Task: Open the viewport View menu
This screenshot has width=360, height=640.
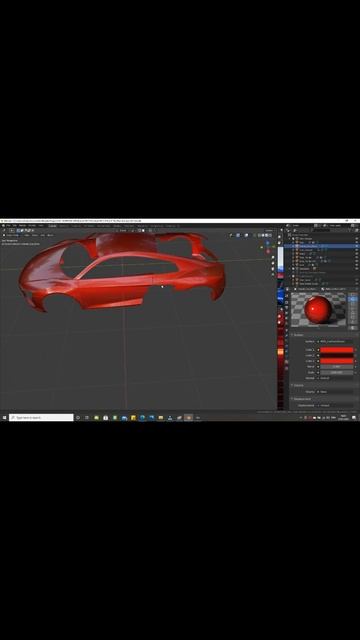Action: click(x=27, y=235)
